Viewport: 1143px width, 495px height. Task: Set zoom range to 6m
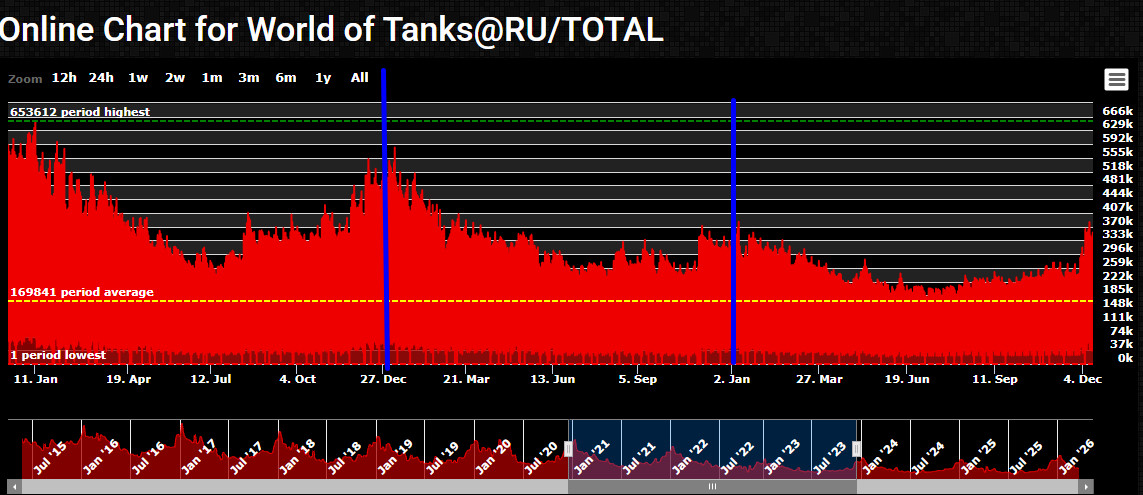tap(286, 78)
